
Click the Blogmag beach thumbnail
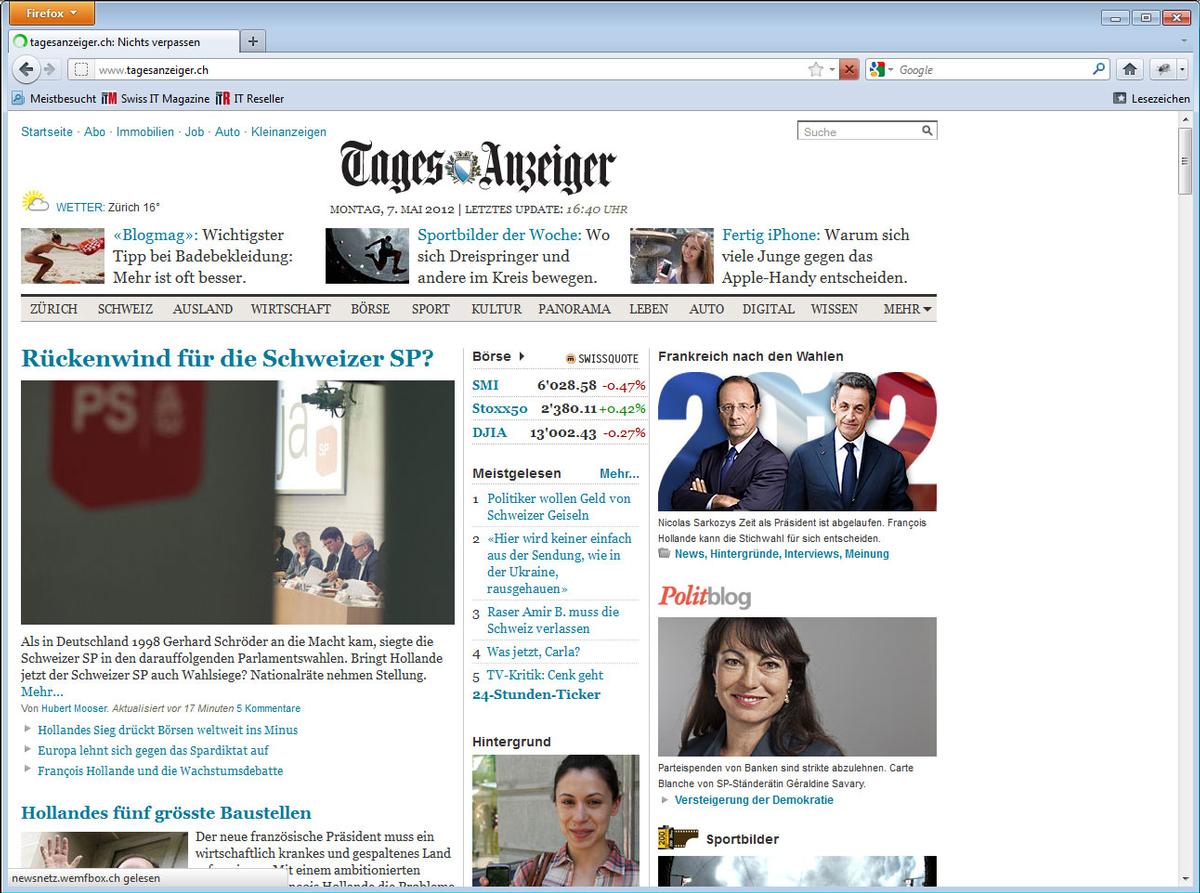63,256
